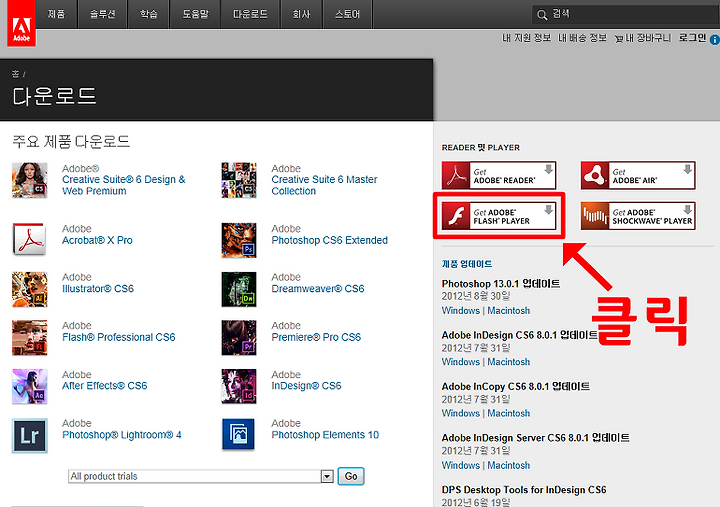Click the Illustrator CS6 link
Screen dimensions: 720x507
[x=98, y=288]
